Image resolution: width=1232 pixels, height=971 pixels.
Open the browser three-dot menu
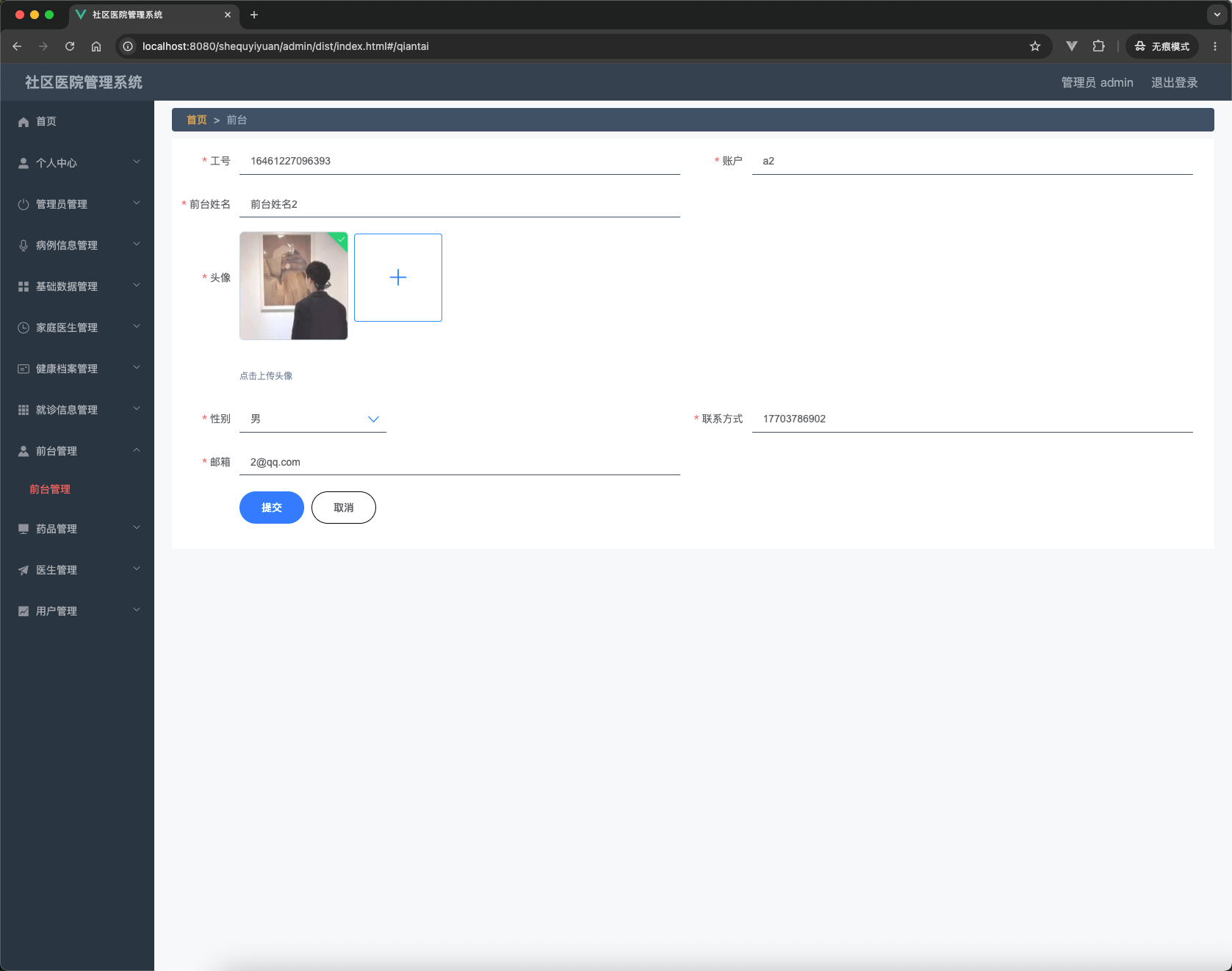coord(1215,46)
